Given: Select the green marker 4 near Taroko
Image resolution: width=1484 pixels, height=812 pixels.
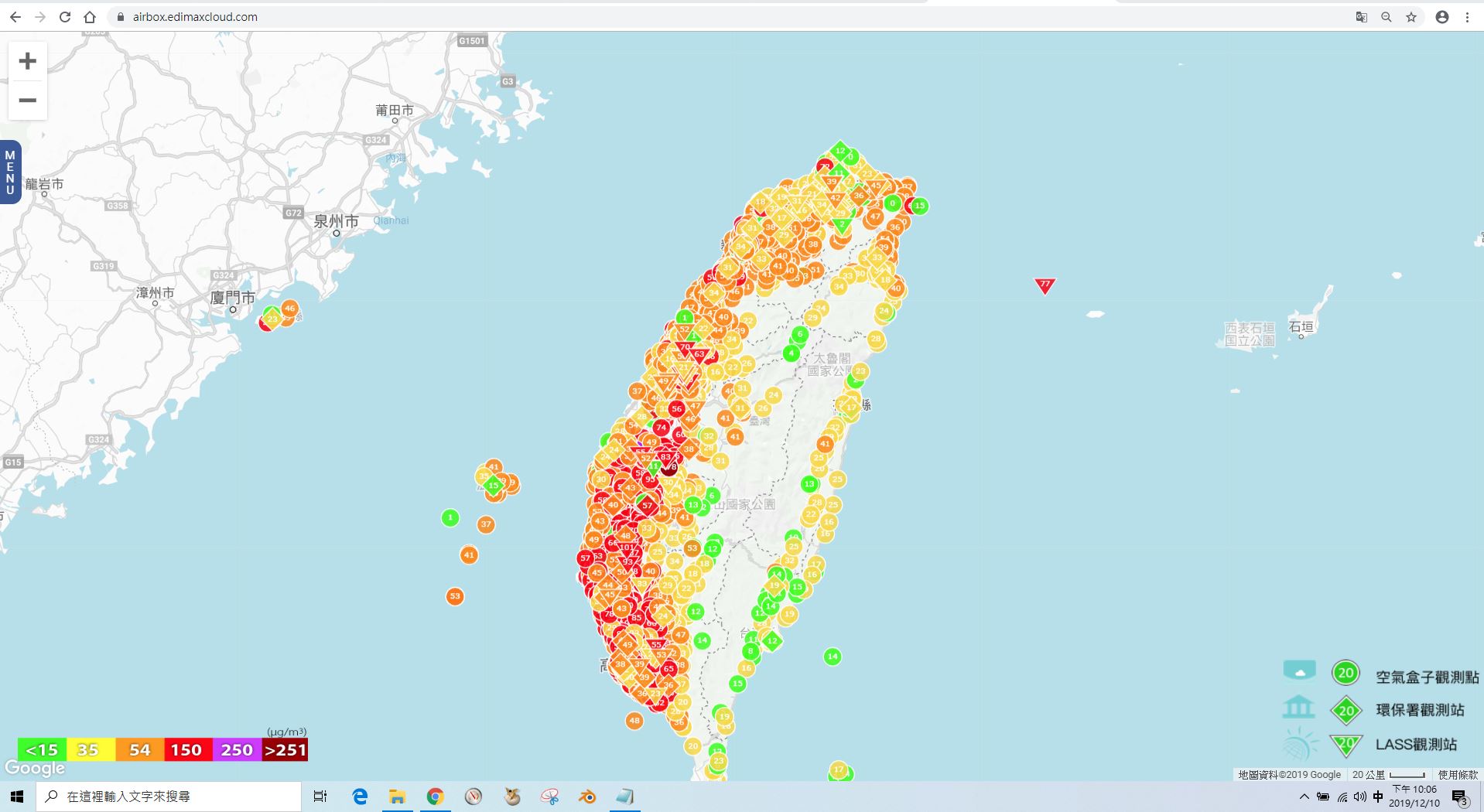Looking at the screenshot, I should click(x=791, y=353).
